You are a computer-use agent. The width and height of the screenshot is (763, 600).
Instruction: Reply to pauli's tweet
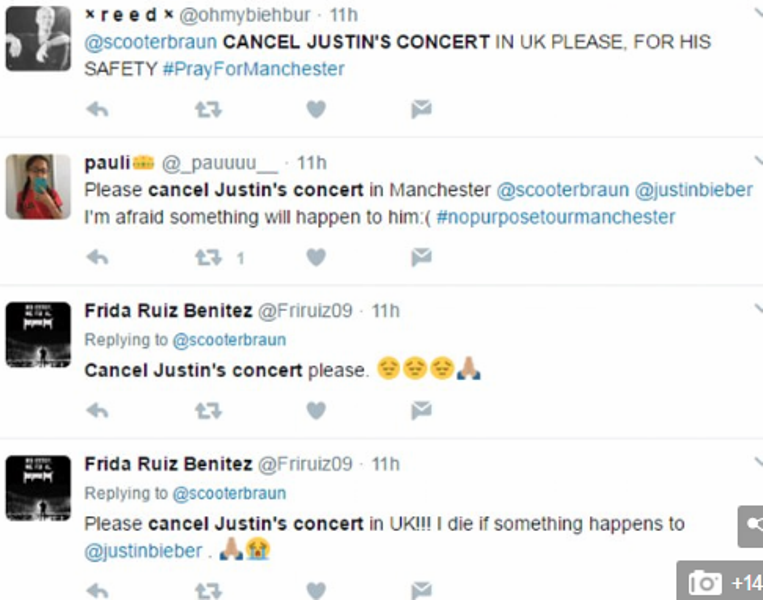point(97,258)
